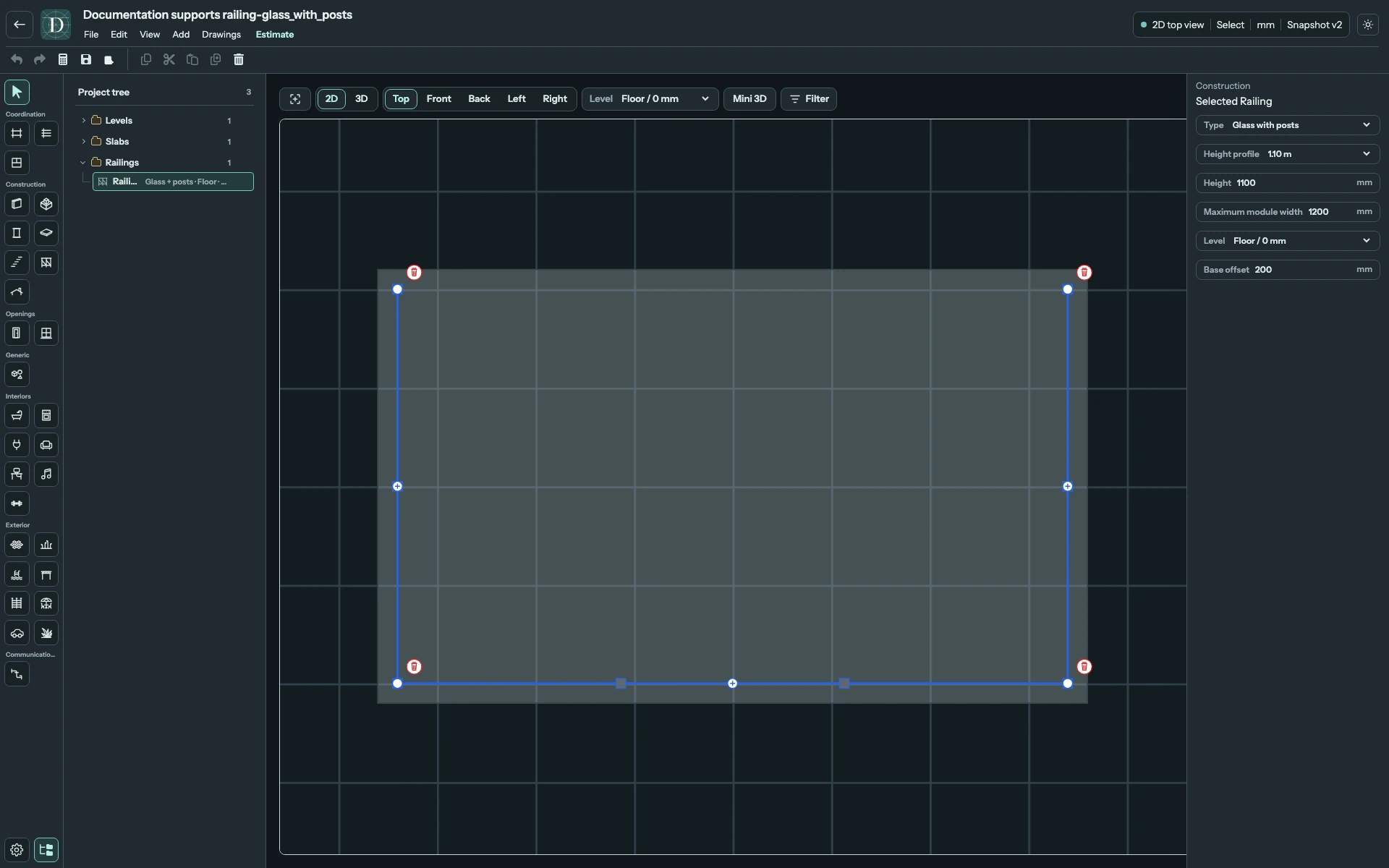This screenshot has height=868, width=1389.
Task: Click the cut scissors icon
Action: (169, 59)
